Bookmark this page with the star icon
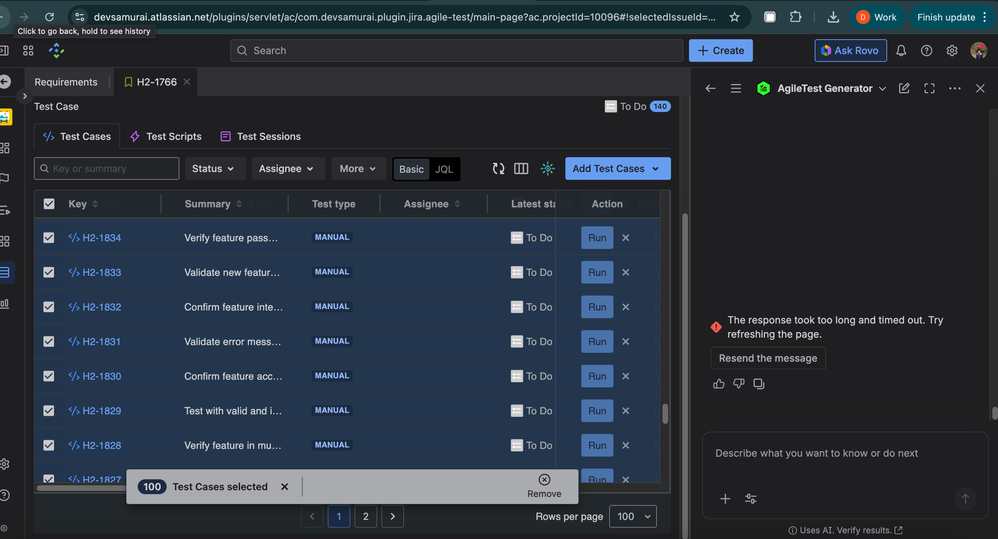The width and height of the screenshot is (998, 539). [x=734, y=17]
